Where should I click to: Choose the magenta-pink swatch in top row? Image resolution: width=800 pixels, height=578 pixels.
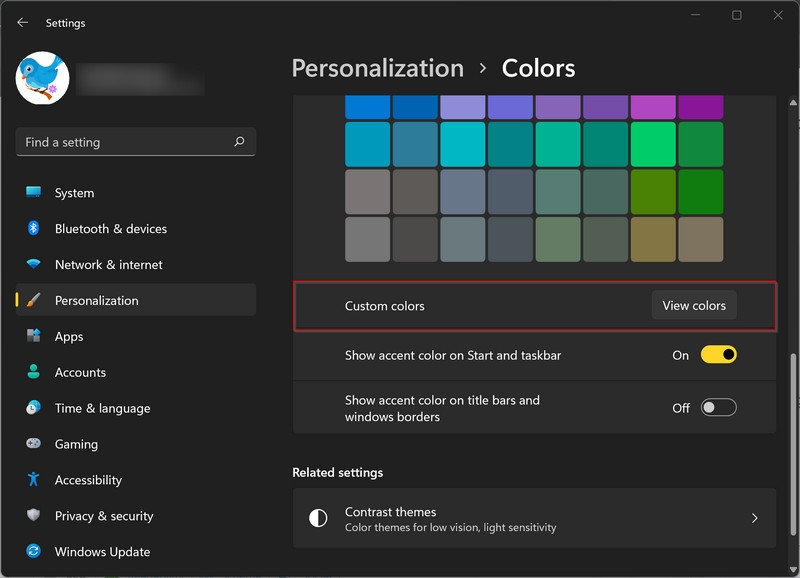point(653,107)
